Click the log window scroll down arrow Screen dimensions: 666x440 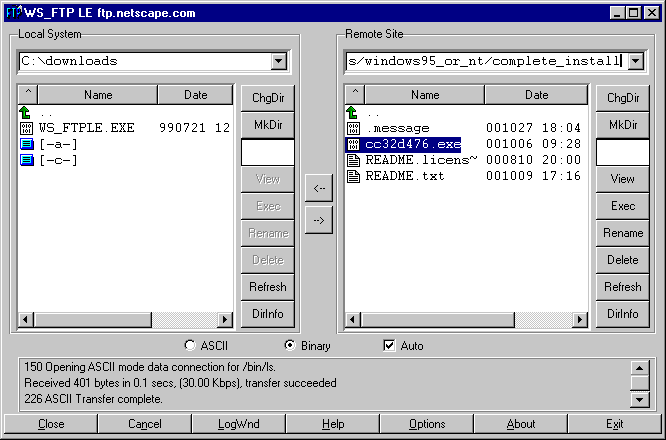pyautogui.click(x=640, y=399)
